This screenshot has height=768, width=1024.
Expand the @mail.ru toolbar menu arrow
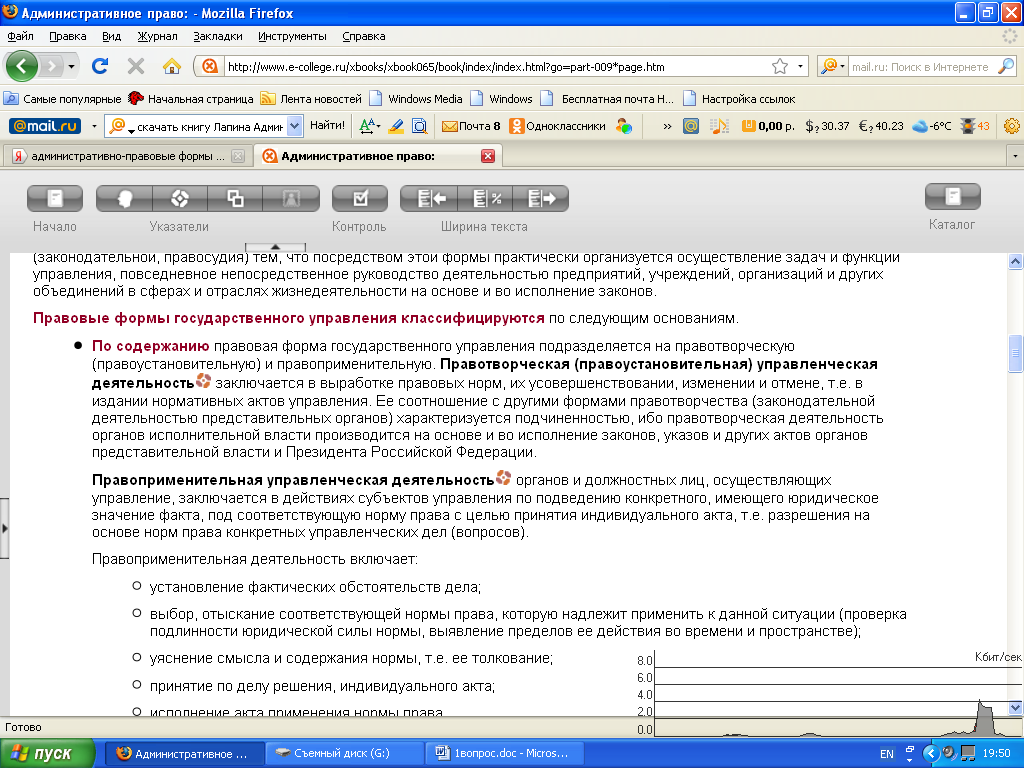click(94, 126)
